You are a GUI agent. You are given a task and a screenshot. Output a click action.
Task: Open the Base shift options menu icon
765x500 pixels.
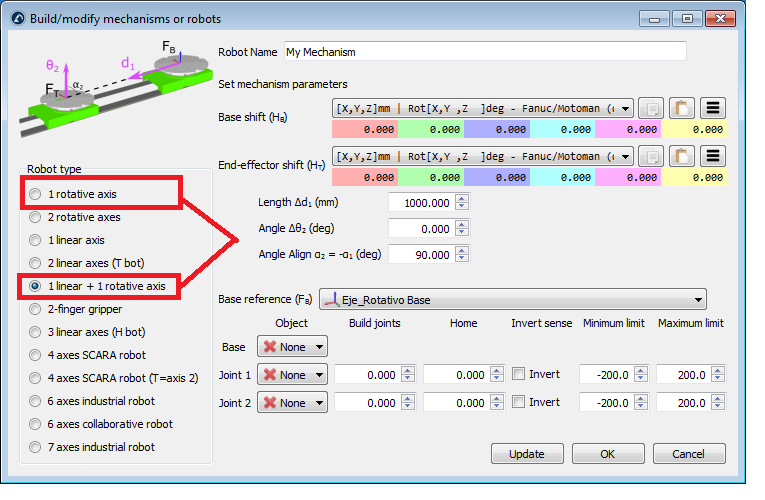(712, 108)
